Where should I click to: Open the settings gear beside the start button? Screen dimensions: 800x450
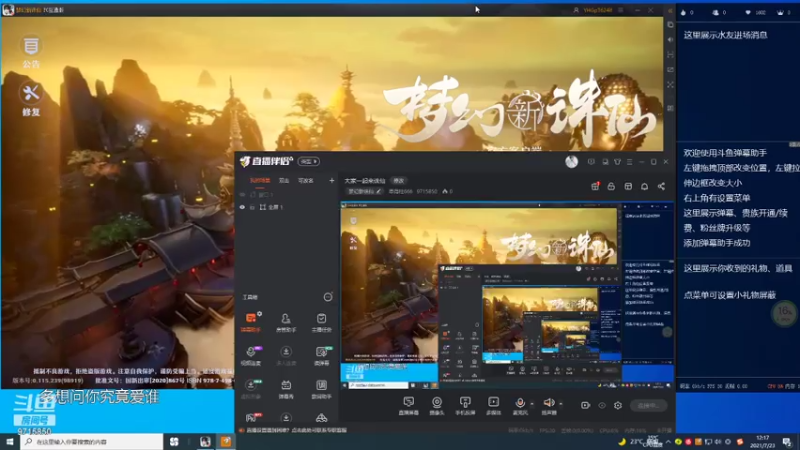tap(618, 405)
